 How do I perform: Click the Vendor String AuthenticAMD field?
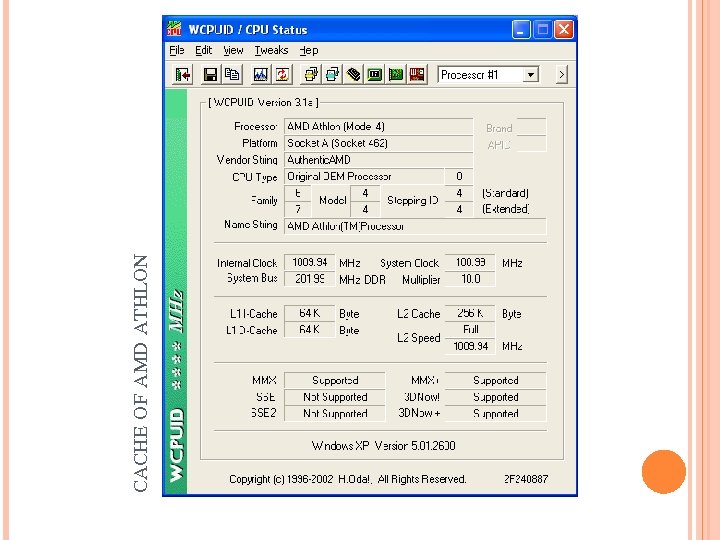coord(378,160)
